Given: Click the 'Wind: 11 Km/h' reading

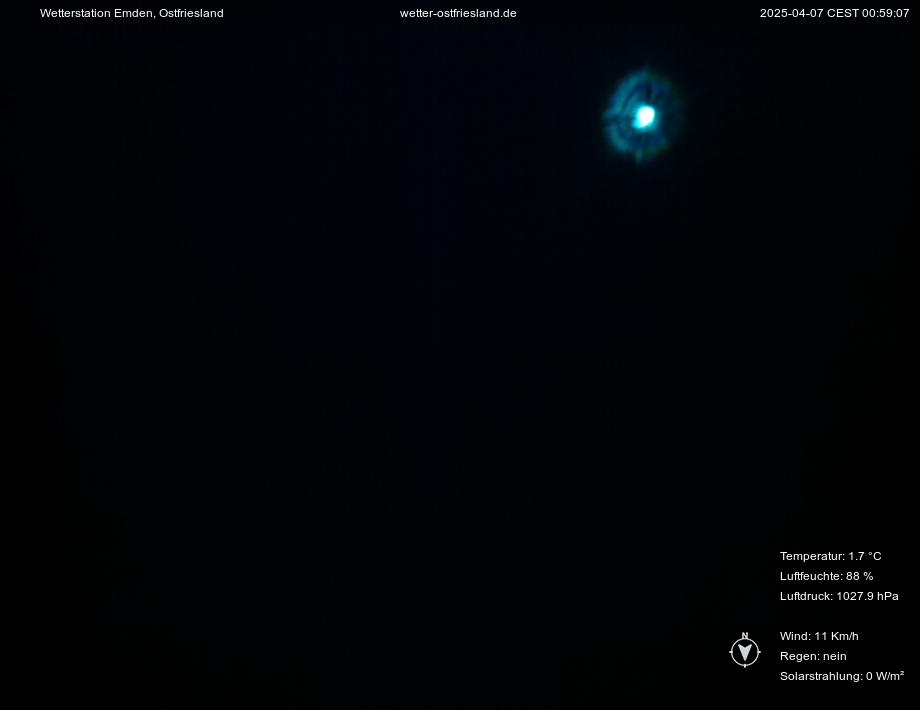Looking at the screenshot, I should [819, 636].
